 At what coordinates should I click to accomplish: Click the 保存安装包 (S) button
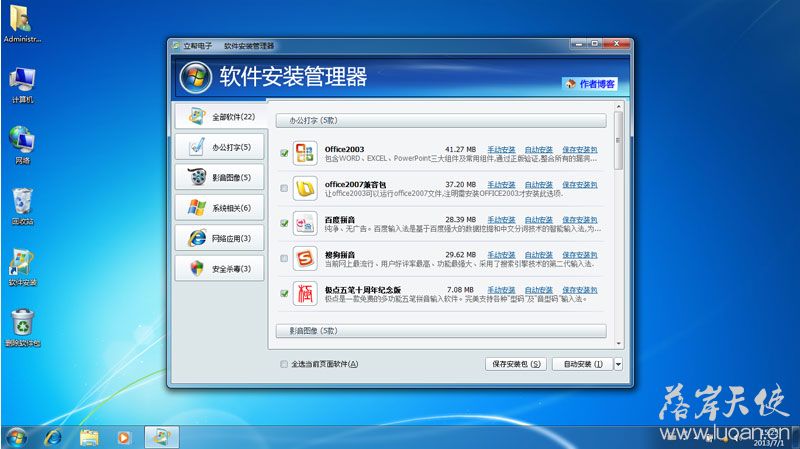click(516, 364)
